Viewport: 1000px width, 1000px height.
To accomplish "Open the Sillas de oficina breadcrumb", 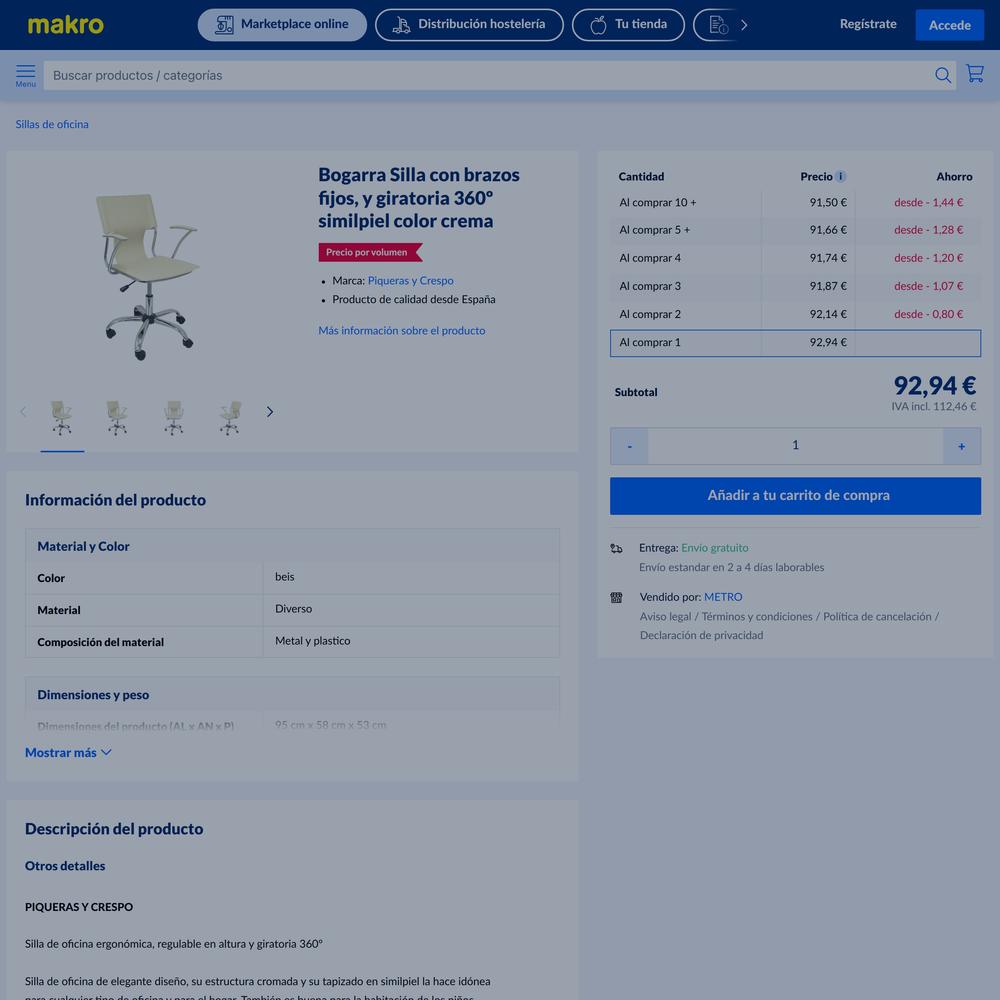I will (x=52, y=124).
